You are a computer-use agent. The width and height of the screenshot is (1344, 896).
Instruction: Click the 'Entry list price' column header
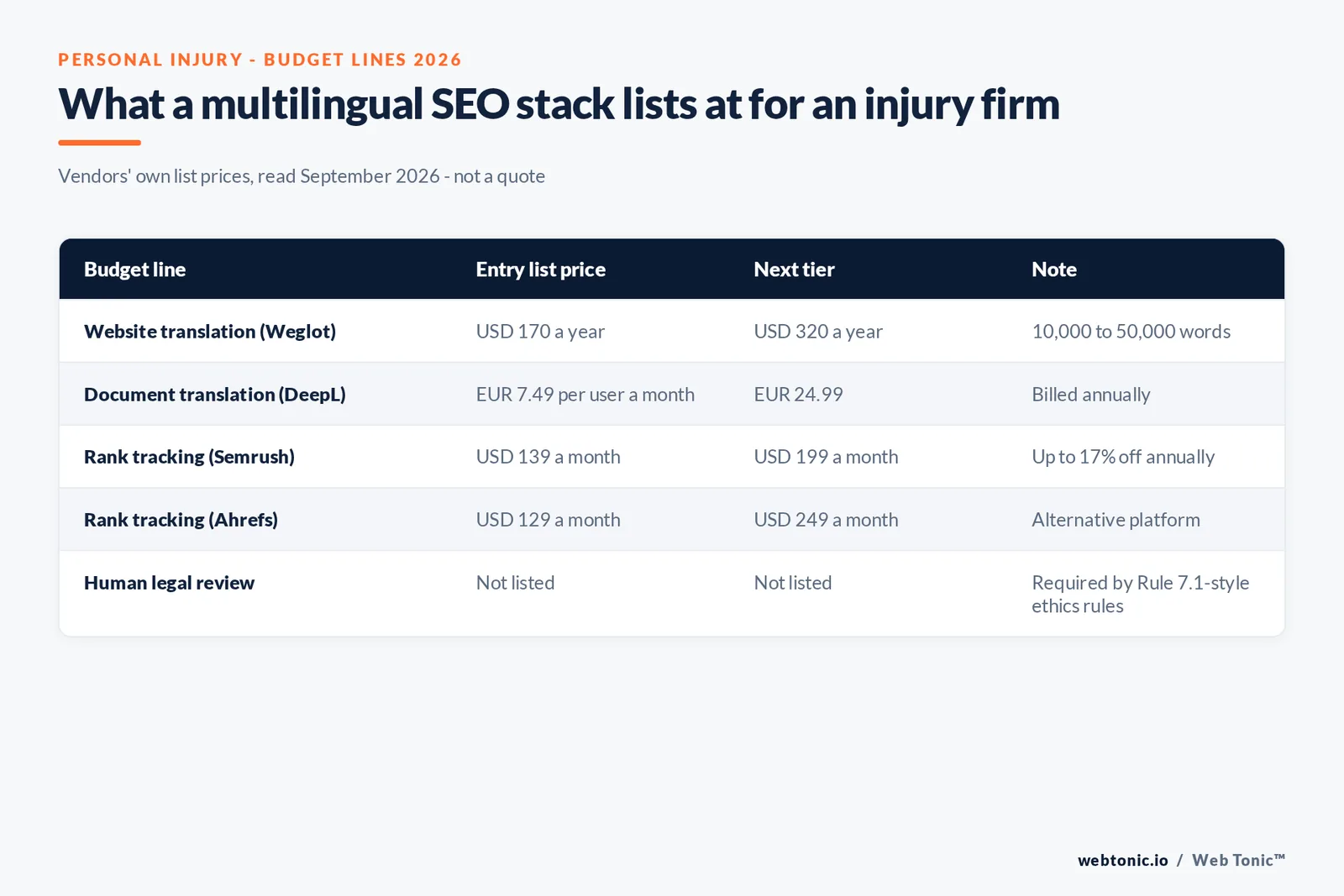[540, 270]
